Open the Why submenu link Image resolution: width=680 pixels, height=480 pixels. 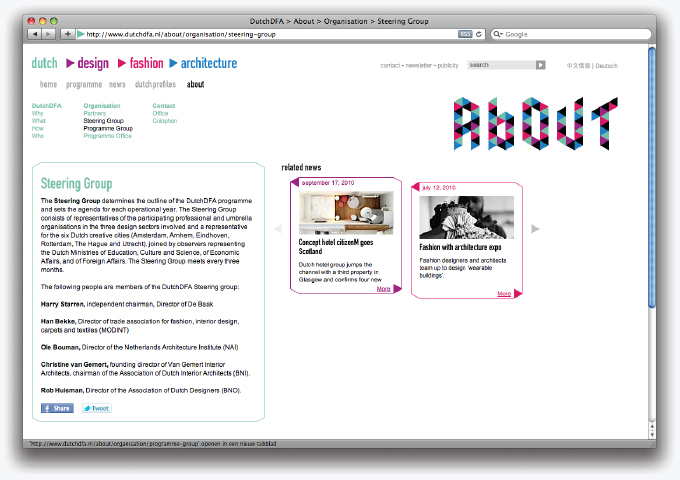pos(37,113)
